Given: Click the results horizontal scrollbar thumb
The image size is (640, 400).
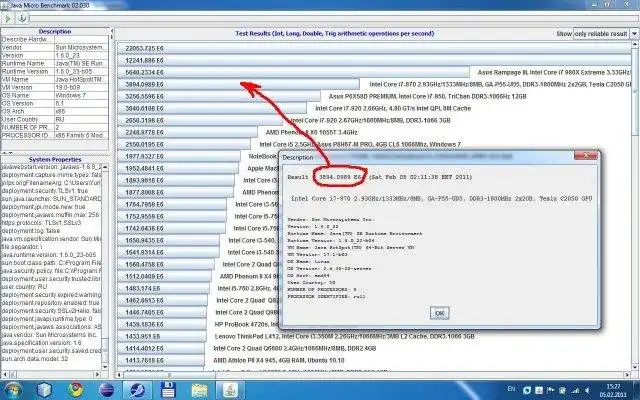Looking at the screenshot, I should (x=169, y=375).
